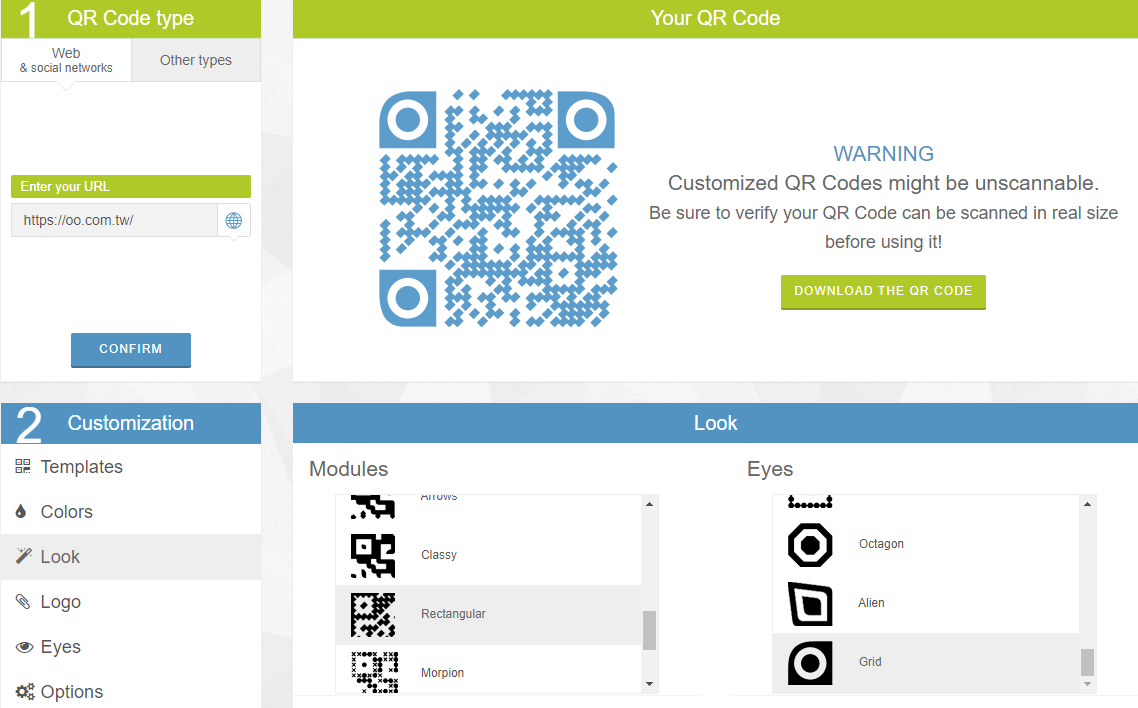1138x708 pixels.
Task: Open the Colors customization section
Action: (x=131, y=511)
